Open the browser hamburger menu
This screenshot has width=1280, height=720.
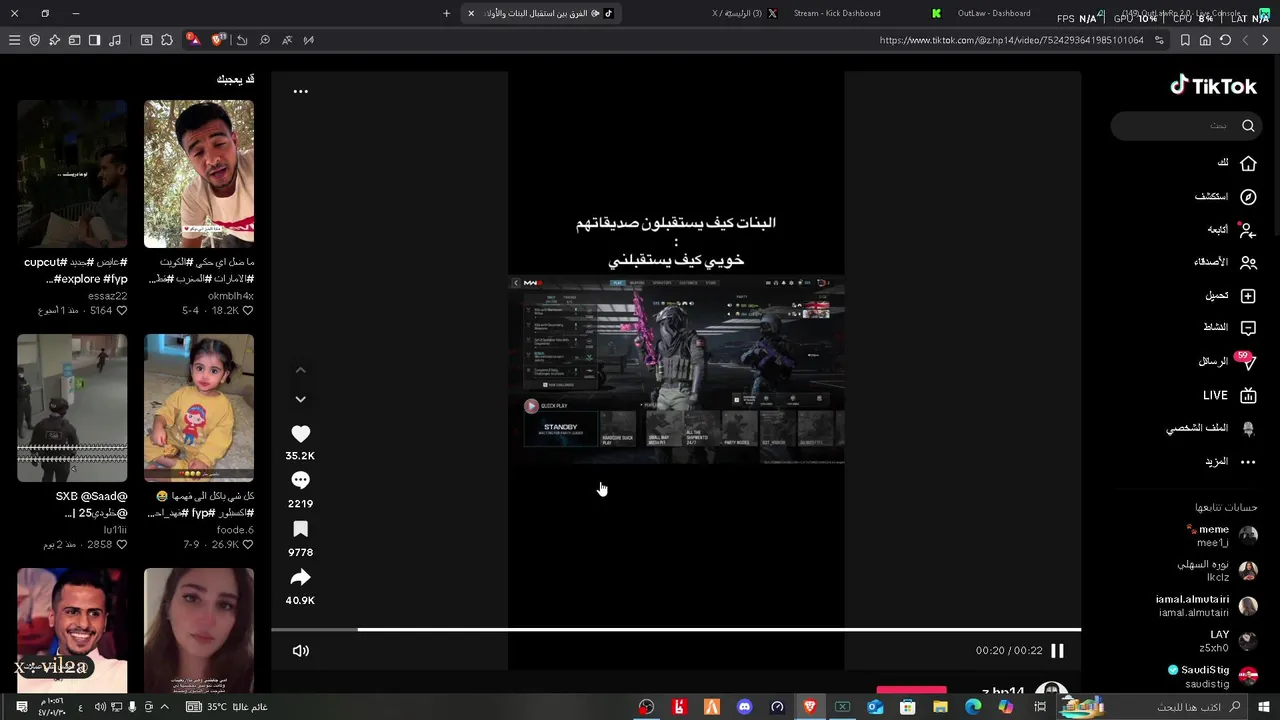tap(14, 40)
